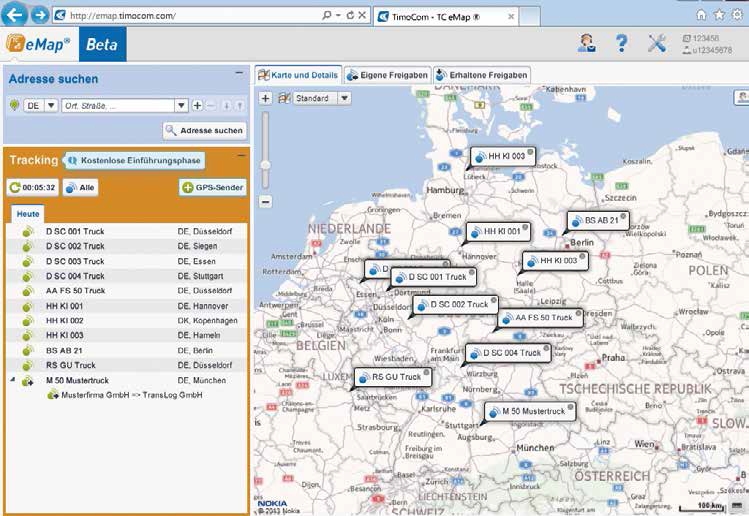
Task: Click the tracking icon for BS AB 21 row
Action: (28, 351)
